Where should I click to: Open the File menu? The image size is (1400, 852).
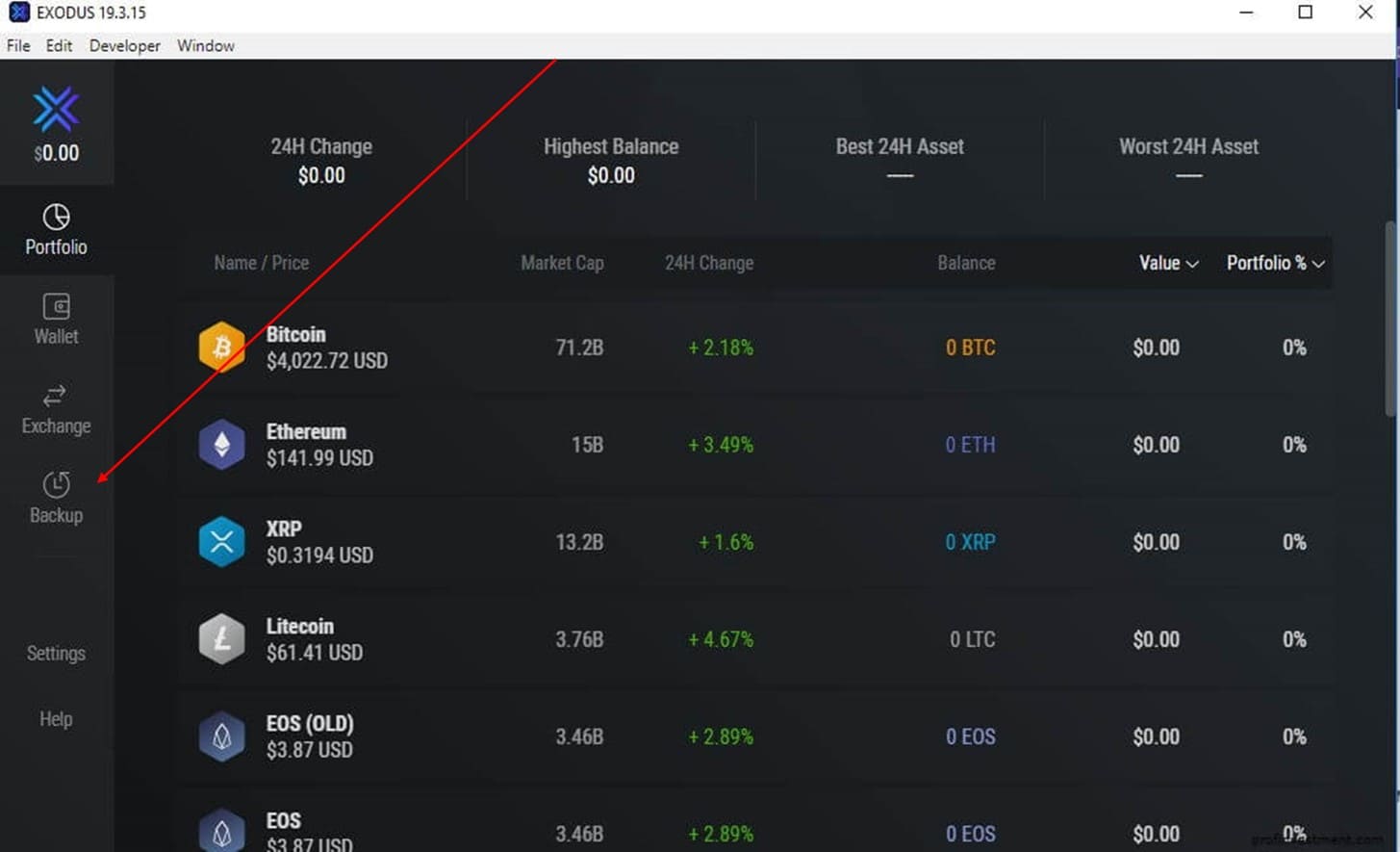pyautogui.click(x=18, y=45)
